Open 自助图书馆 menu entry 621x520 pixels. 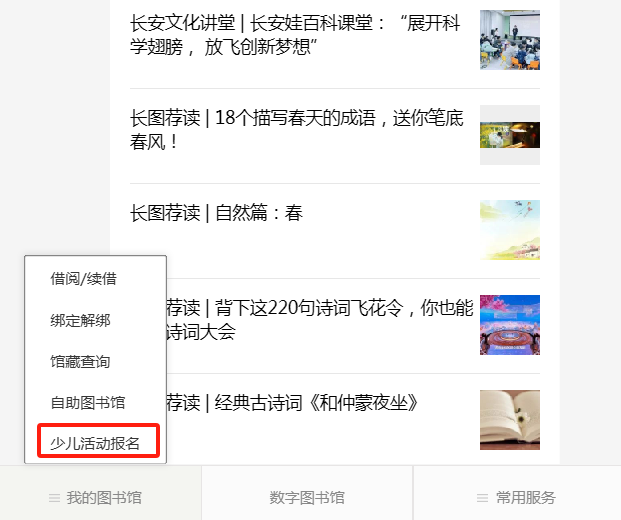point(88,403)
